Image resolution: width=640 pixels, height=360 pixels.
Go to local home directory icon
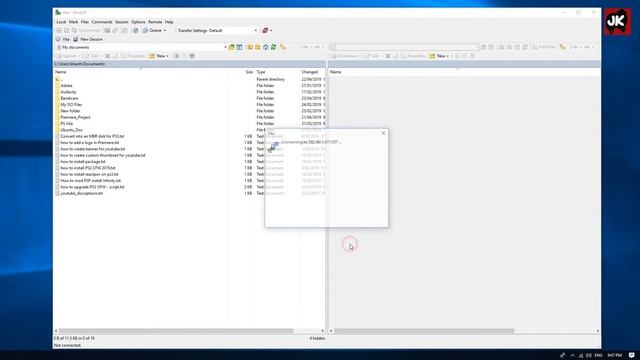tap(266, 47)
